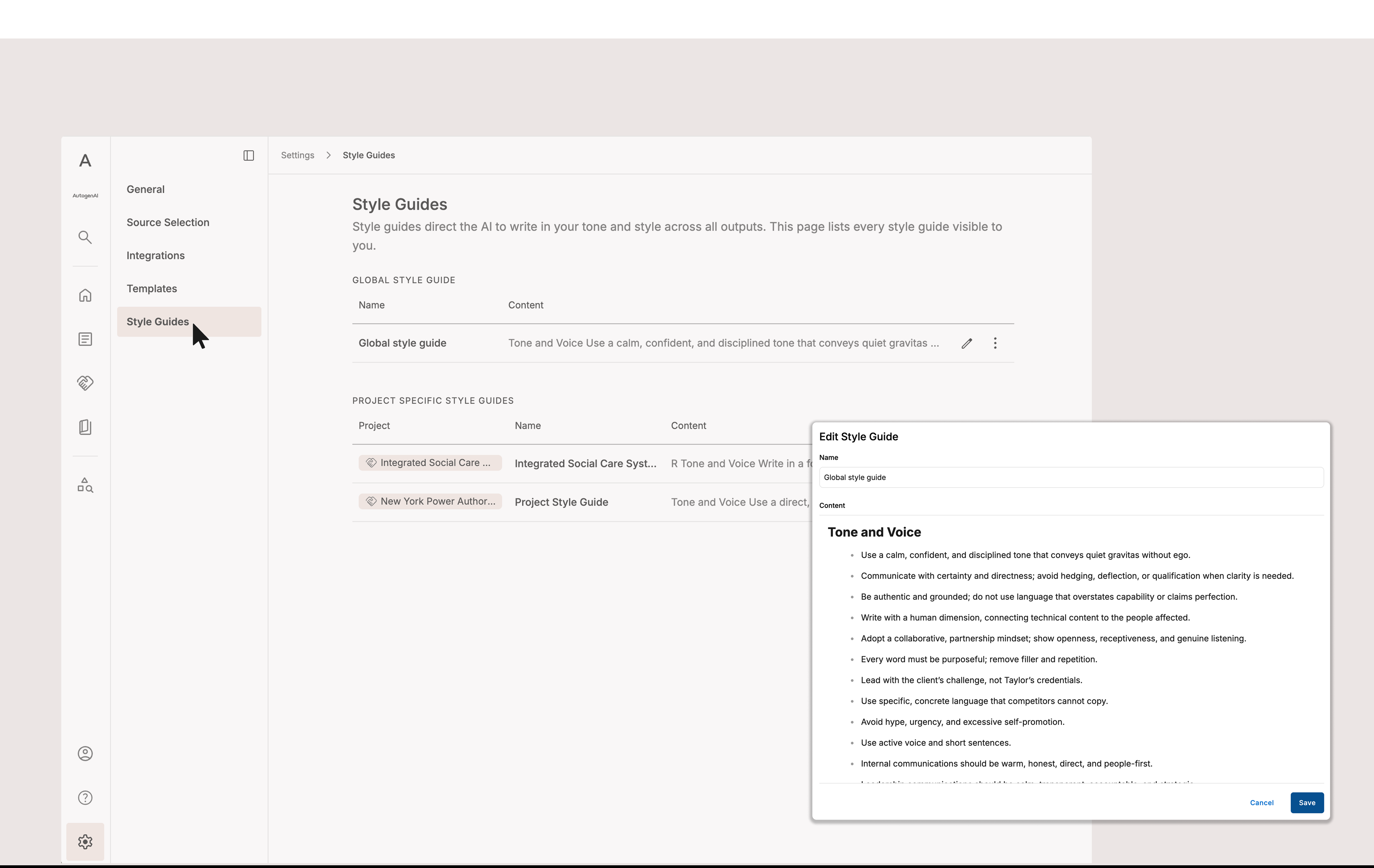
Task: Open the handshake projects icon in sidebar
Action: coord(85,383)
